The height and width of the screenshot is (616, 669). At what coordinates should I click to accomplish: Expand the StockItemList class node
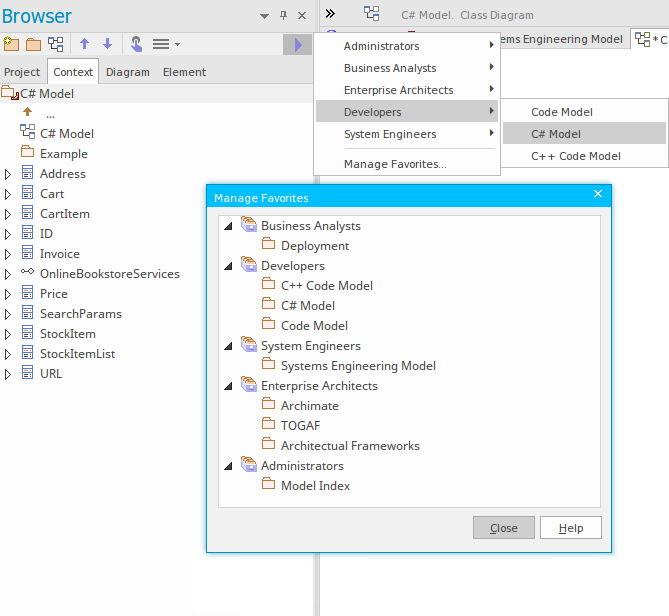[8, 354]
